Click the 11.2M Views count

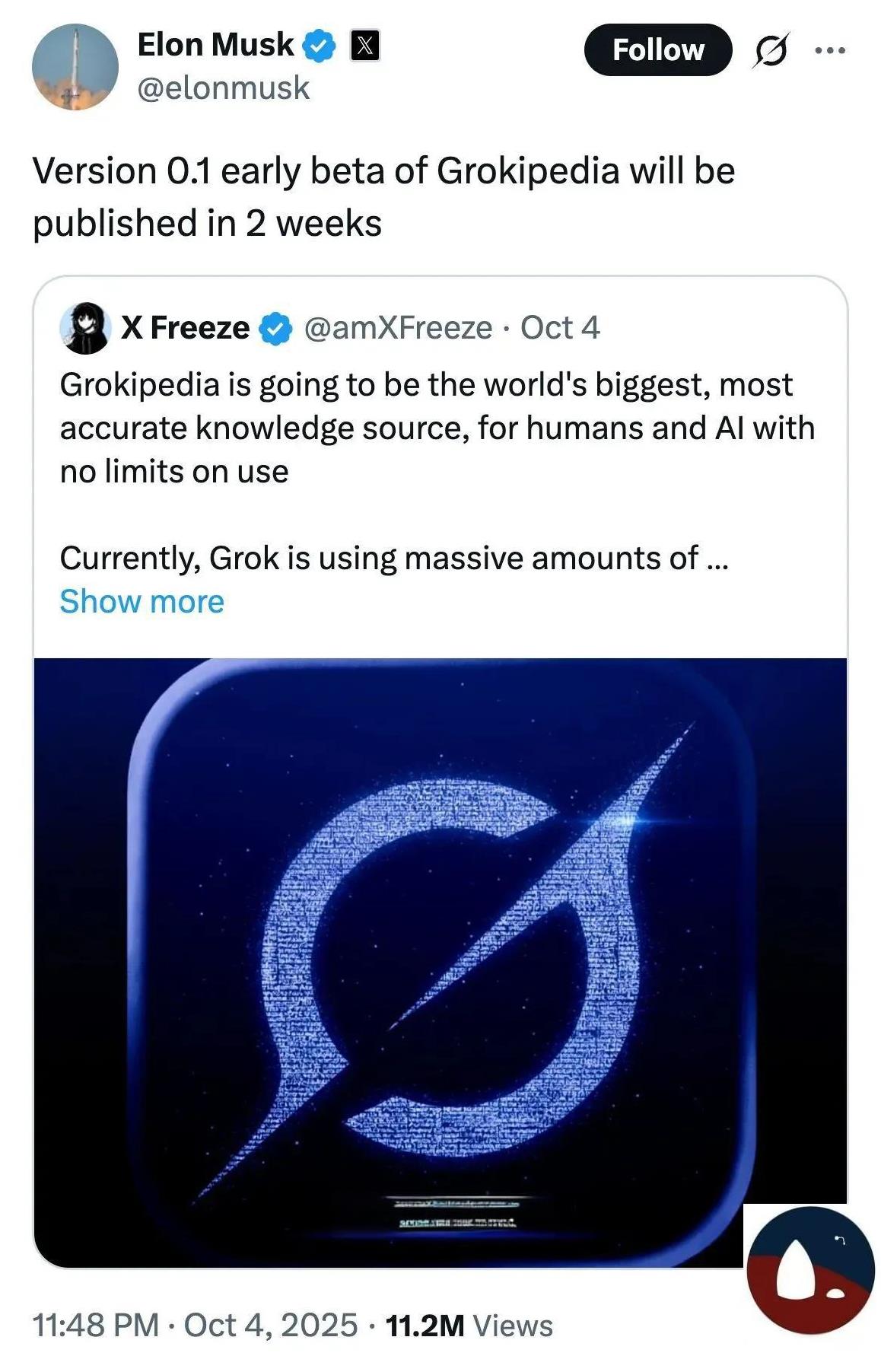(469, 1326)
